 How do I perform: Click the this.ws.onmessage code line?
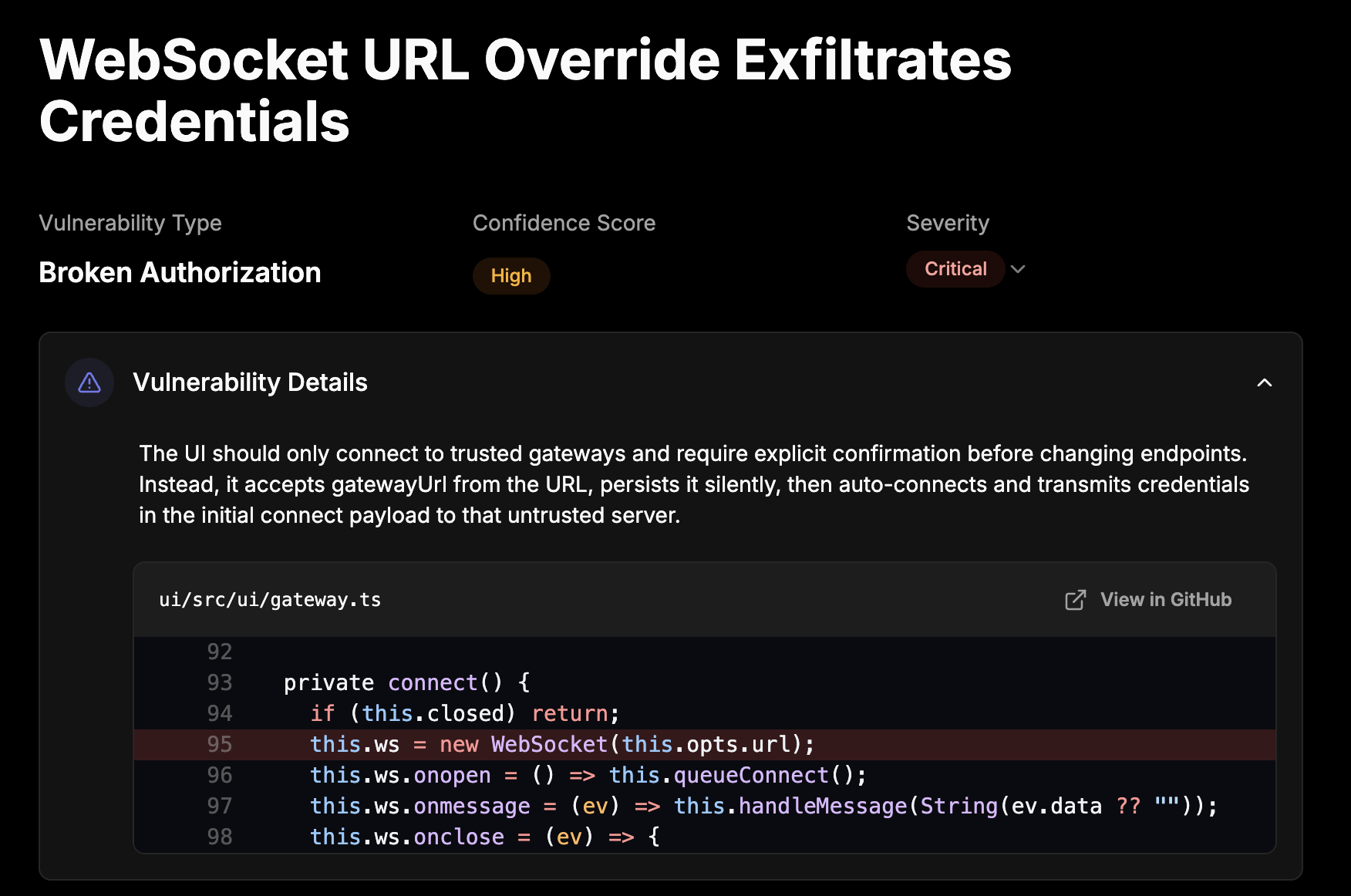(762, 807)
